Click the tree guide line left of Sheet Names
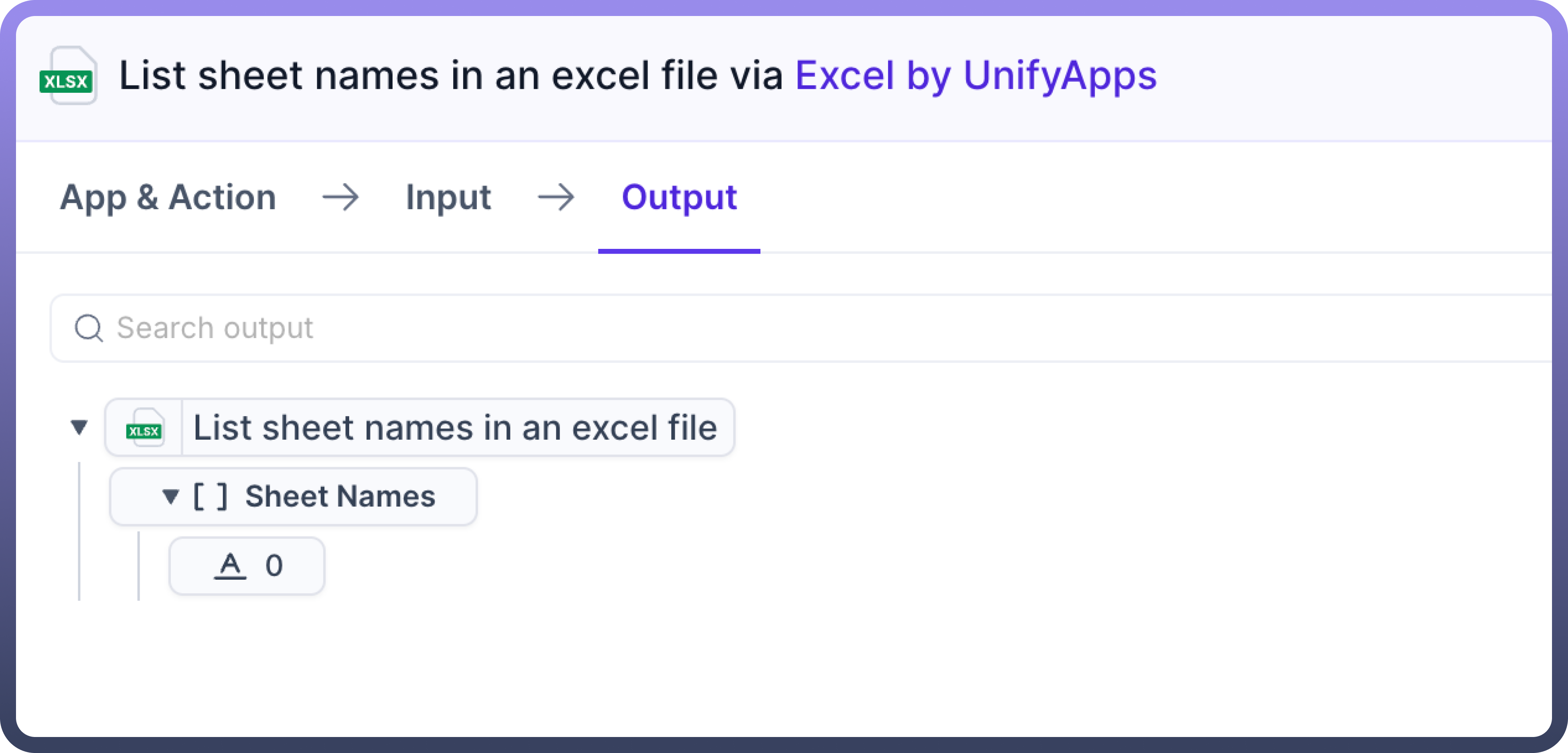Image resolution: width=1568 pixels, height=753 pixels. coord(79,530)
